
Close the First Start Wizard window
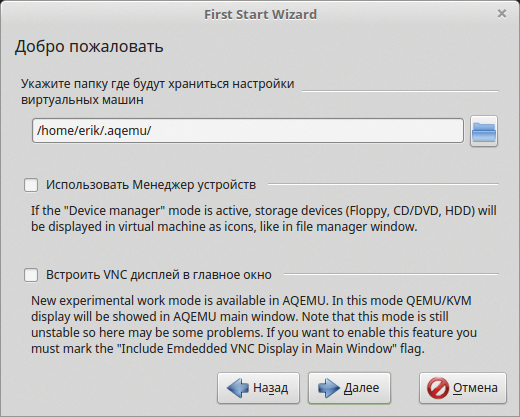pyautogui.click(x=502, y=14)
